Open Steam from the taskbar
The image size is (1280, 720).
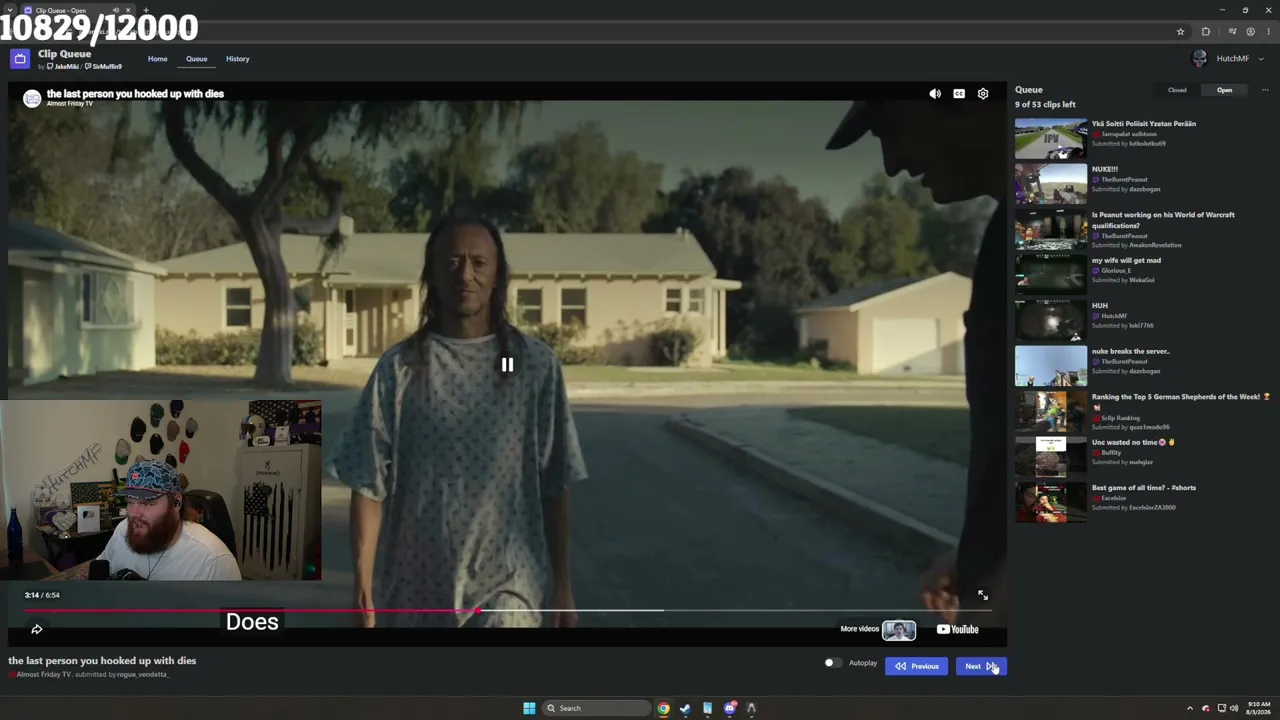[x=685, y=708]
